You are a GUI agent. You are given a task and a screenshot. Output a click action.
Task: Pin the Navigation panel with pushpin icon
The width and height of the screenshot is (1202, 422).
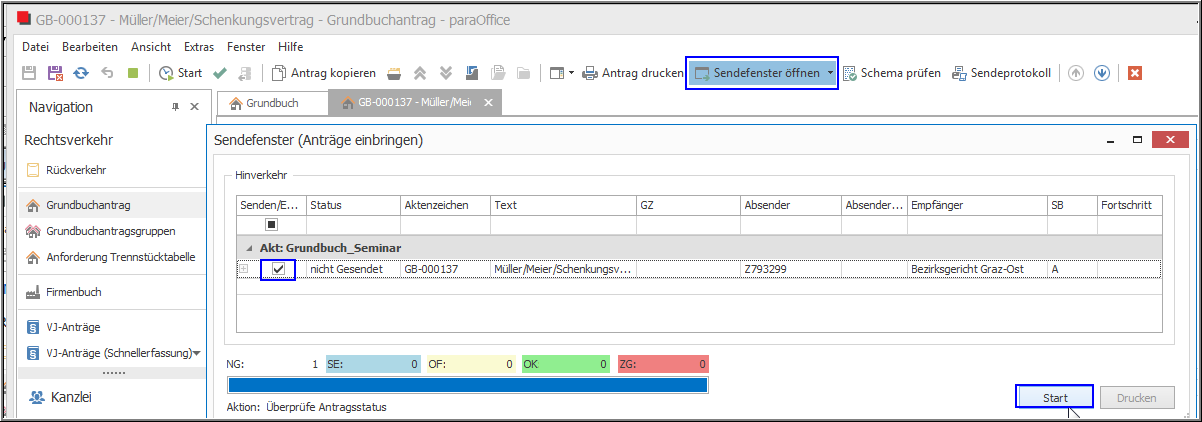(x=176, y=107)
